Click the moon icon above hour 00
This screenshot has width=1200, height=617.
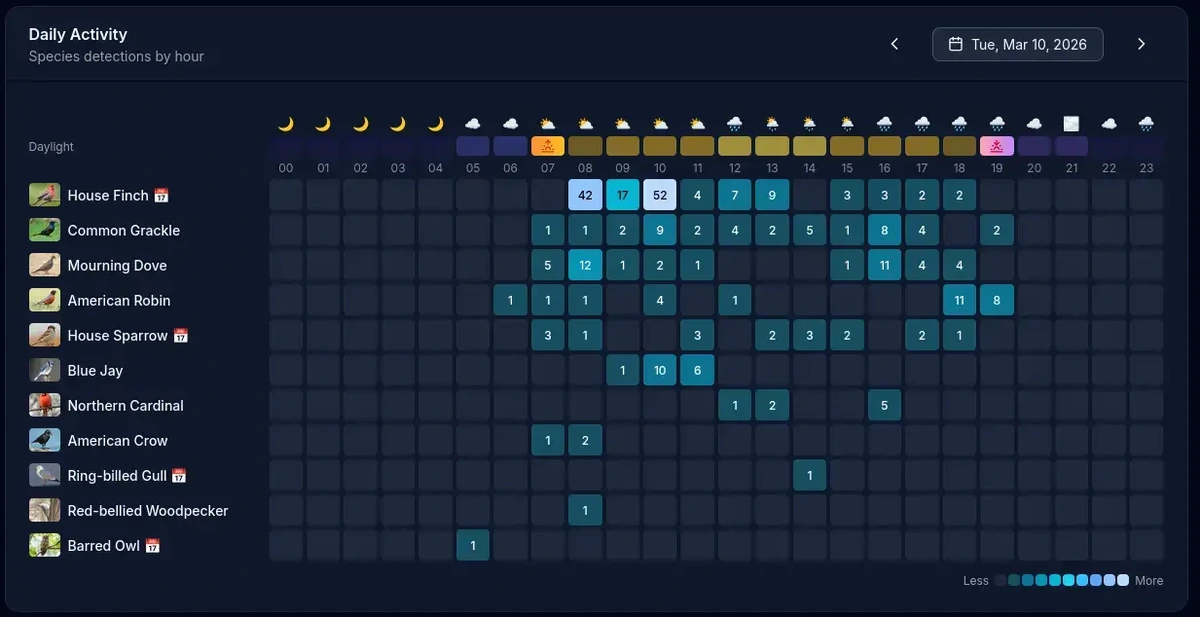(x=286, y=124)
